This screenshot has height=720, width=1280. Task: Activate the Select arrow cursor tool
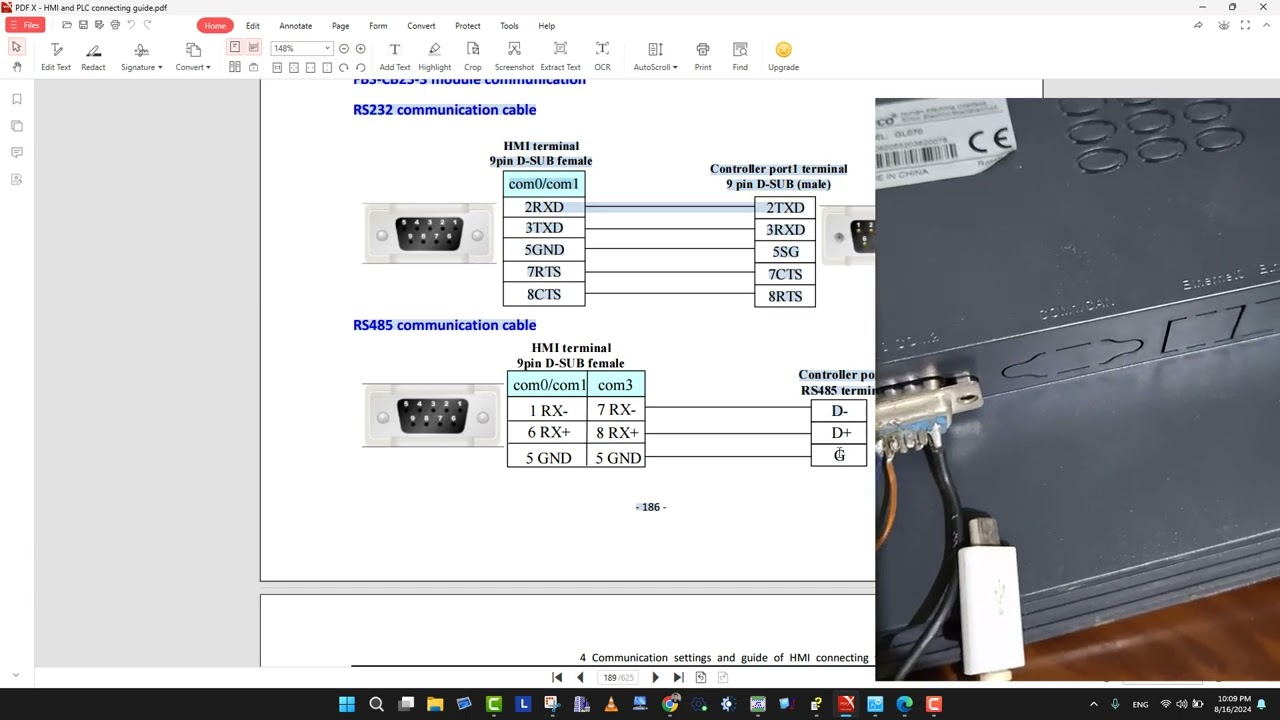pyautogui.click(x=16, y=47)
